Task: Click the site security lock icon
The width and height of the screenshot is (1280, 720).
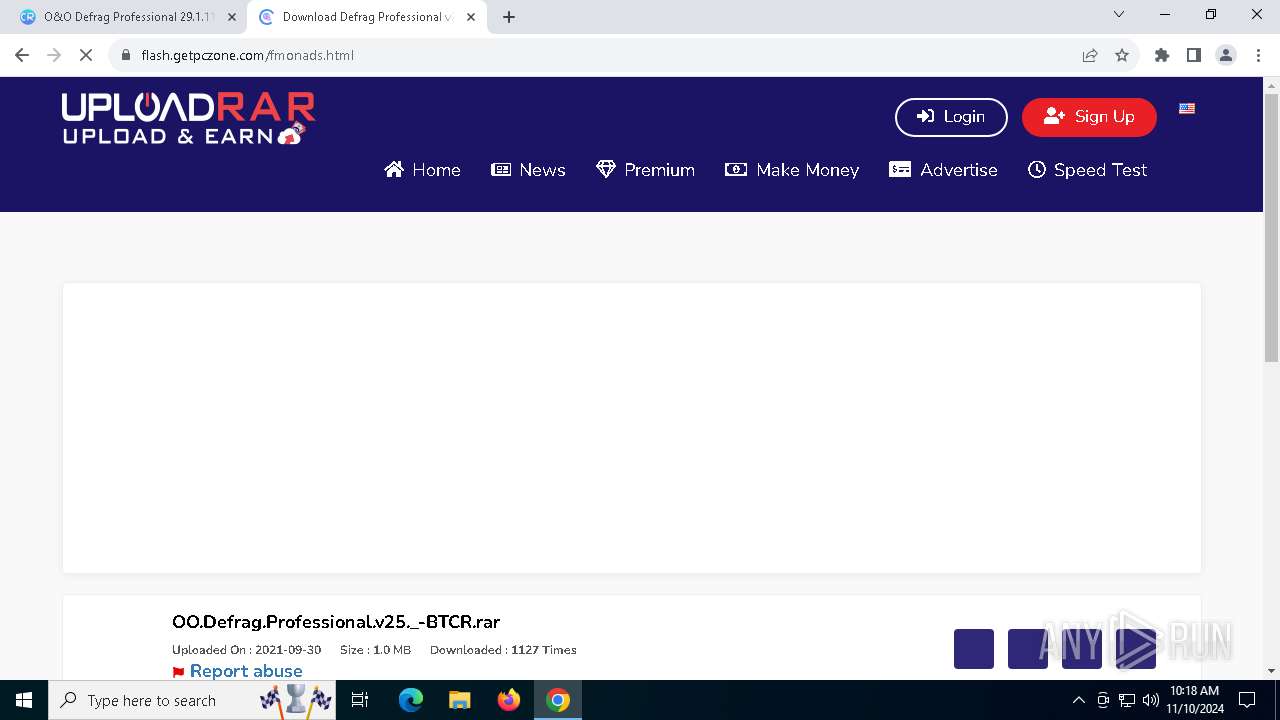Action: (126, 55)
